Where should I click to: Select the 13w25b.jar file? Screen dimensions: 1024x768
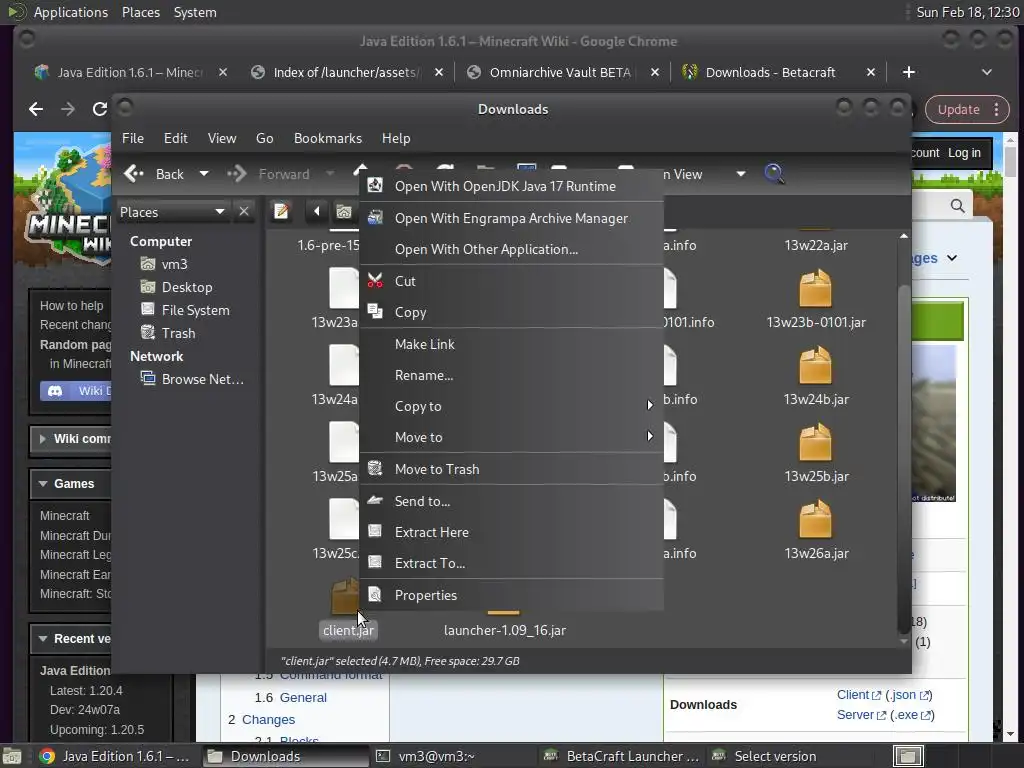click(x=816, y=454)
